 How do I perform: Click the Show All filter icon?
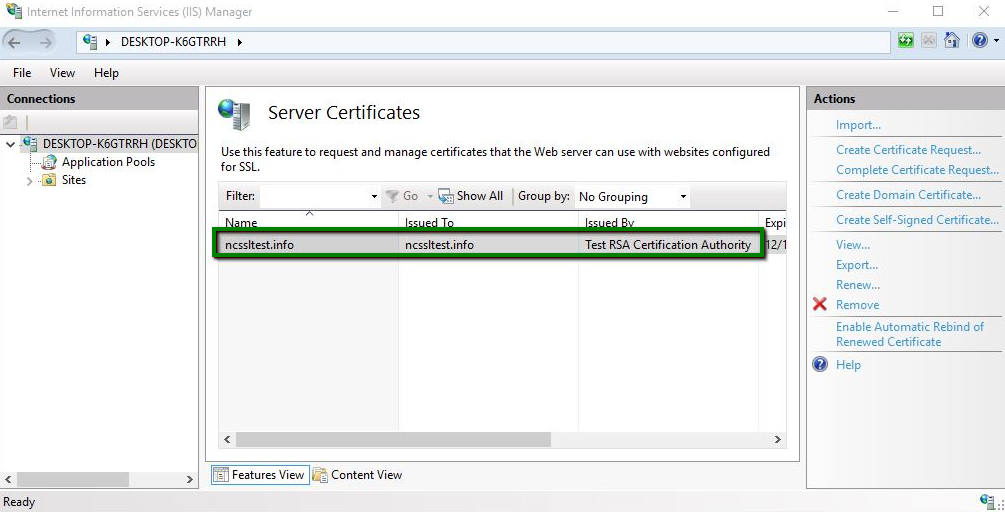446,196
